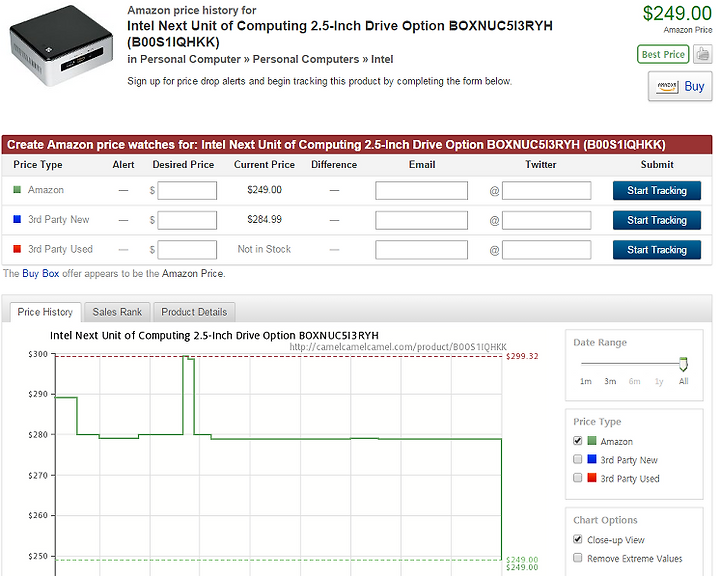Switch to the Sales Rank tab
Screen dimensions: 720x576
pyautogui.click(x=117, y=312)
